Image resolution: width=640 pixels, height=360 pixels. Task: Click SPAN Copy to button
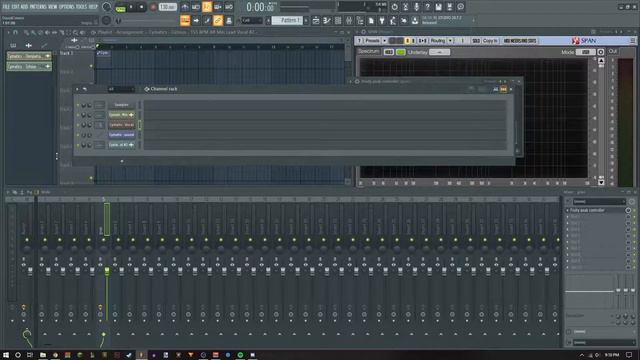pos(490,41)
